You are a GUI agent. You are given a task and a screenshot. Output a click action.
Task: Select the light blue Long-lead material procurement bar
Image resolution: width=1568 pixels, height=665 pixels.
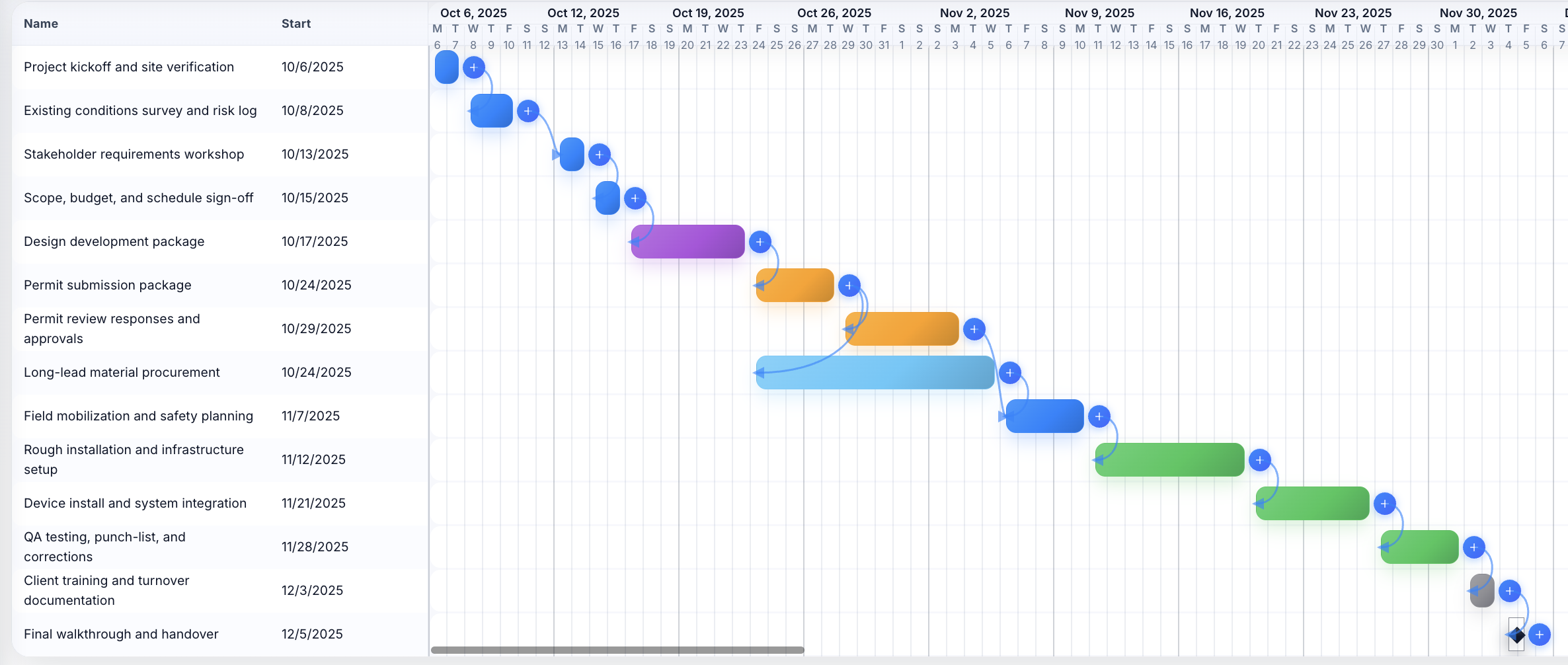coord(873,372)
